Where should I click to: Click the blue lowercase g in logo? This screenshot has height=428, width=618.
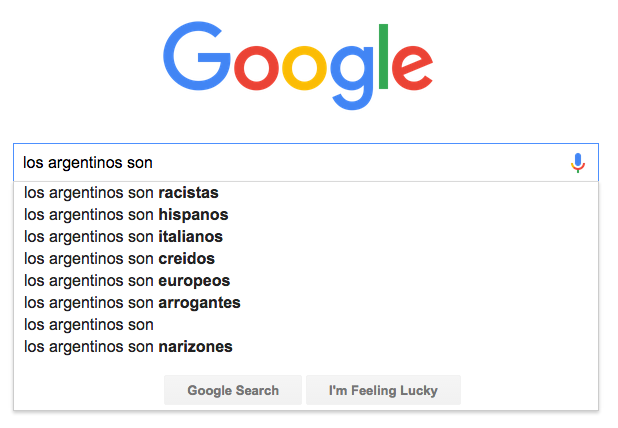[352, 78]
